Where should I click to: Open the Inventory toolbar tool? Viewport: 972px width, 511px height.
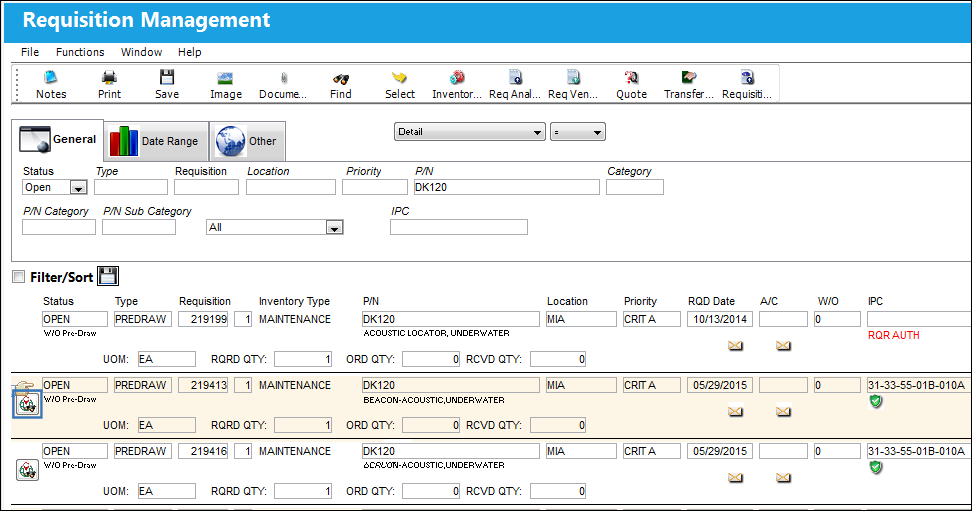point(457,84)
